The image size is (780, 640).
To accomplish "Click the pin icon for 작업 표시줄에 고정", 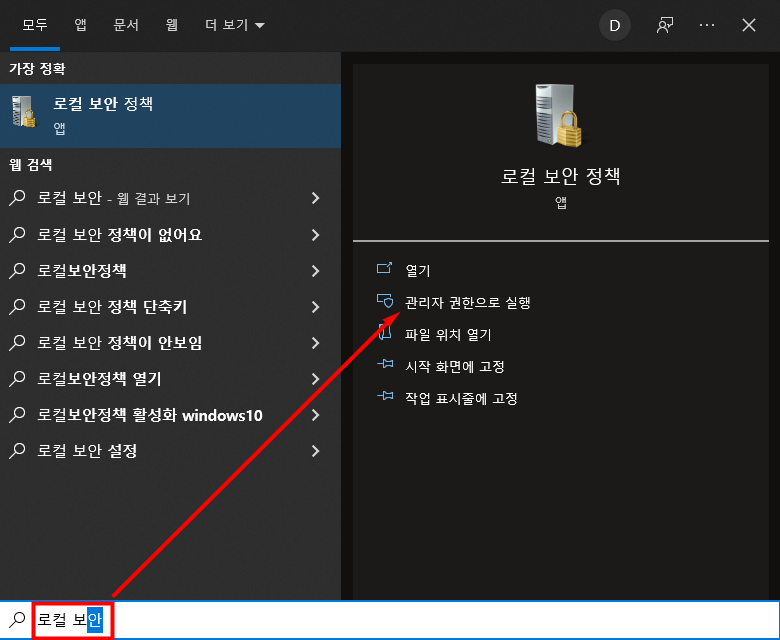I will (x=385, y=396).
